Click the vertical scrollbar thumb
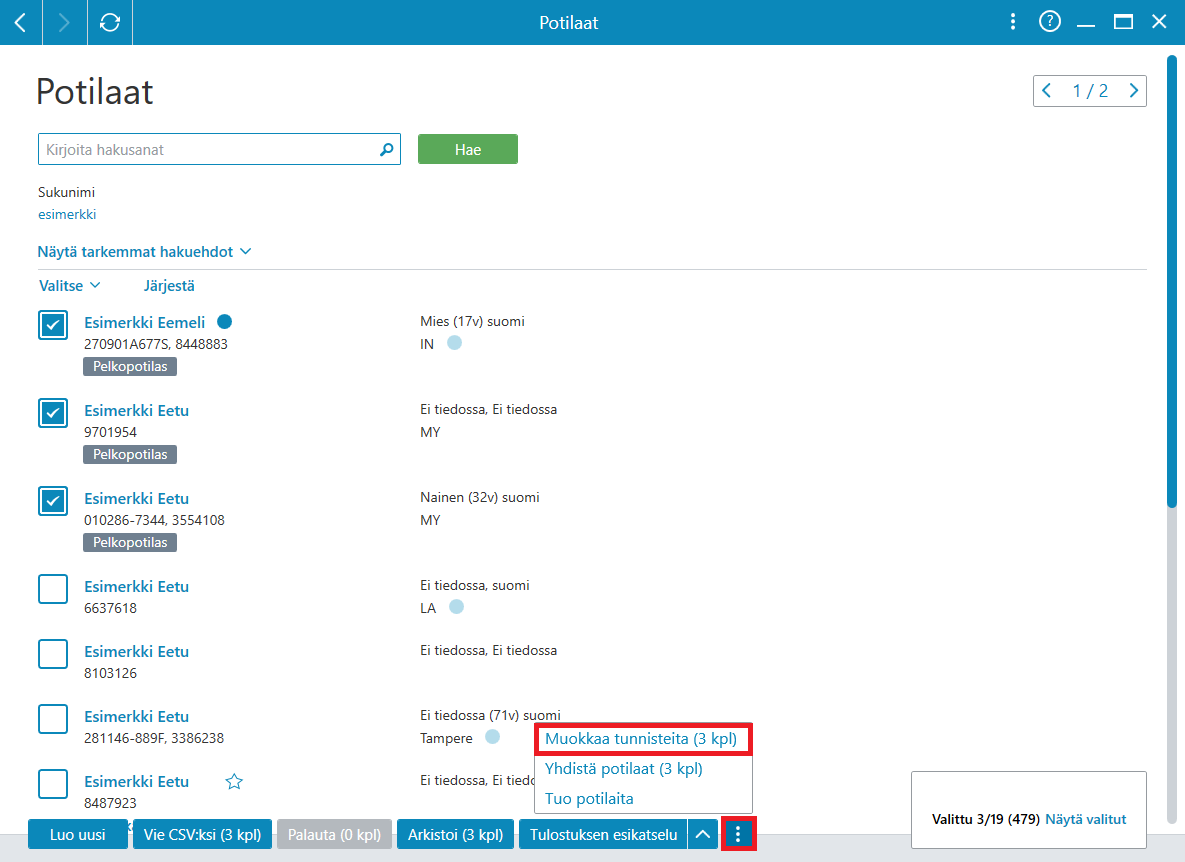1185x862 pixels. (1172, 281)
